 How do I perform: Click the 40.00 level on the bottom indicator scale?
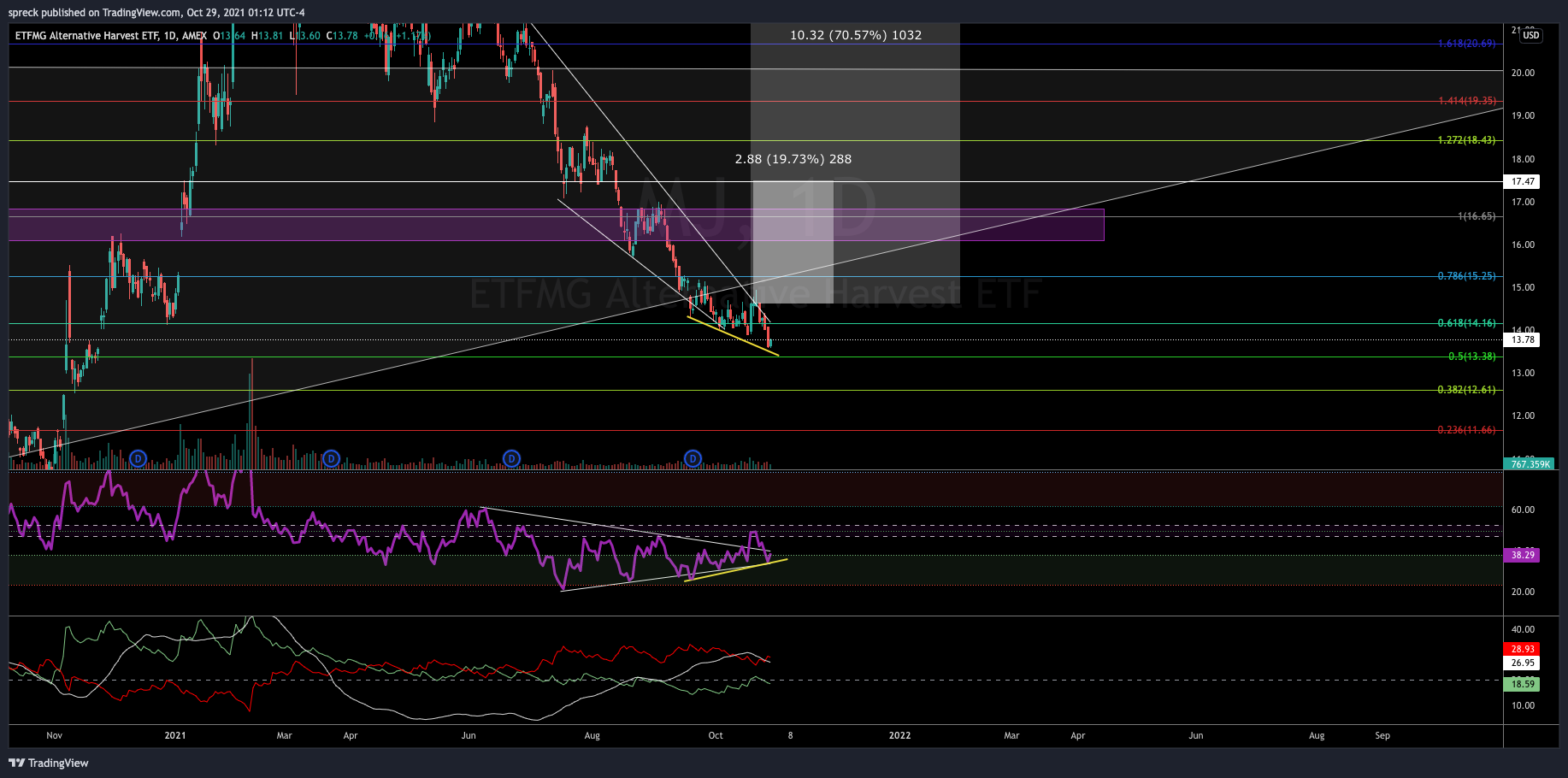point(1523,629)
